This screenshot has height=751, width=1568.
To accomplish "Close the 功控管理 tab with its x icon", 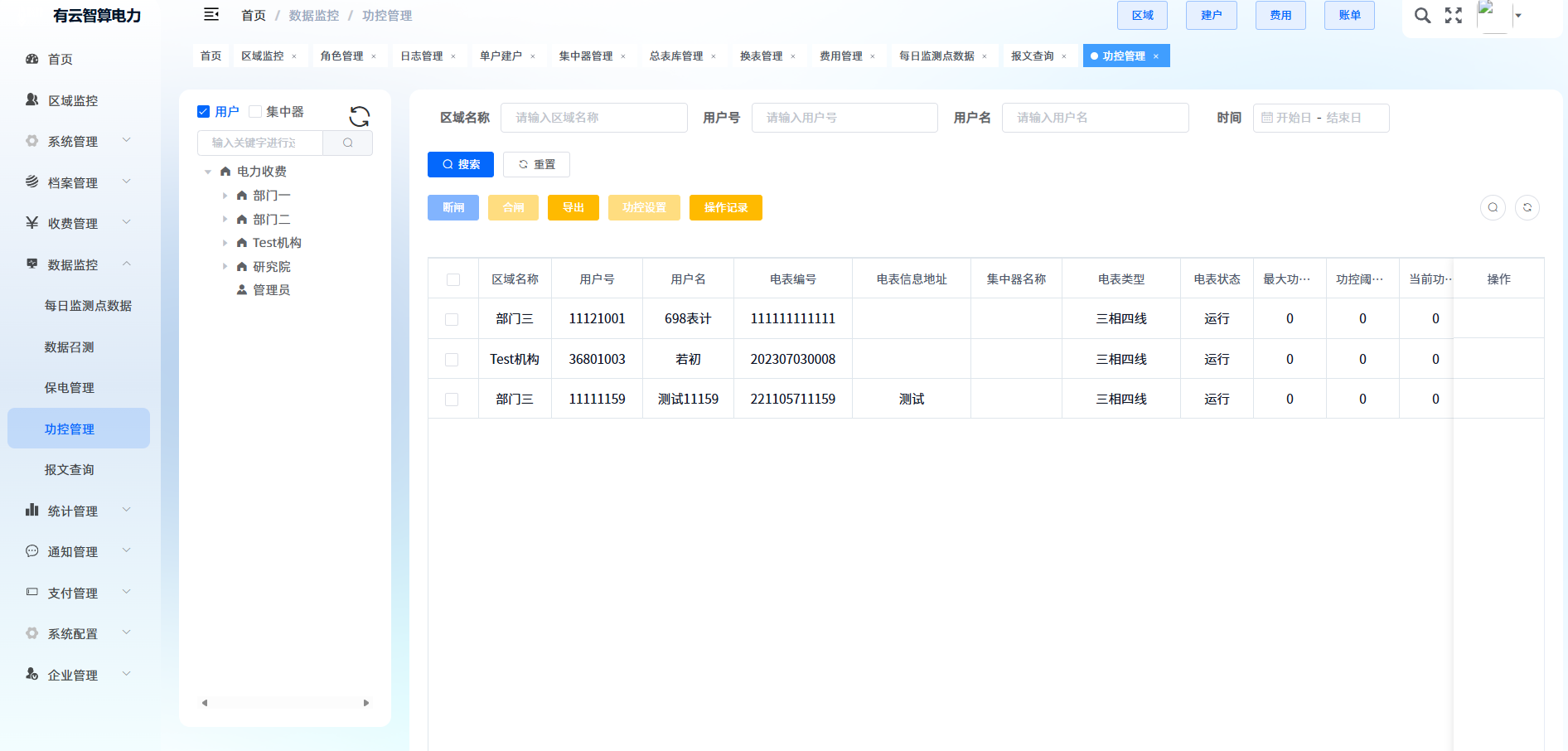I will coord(1156,56).
